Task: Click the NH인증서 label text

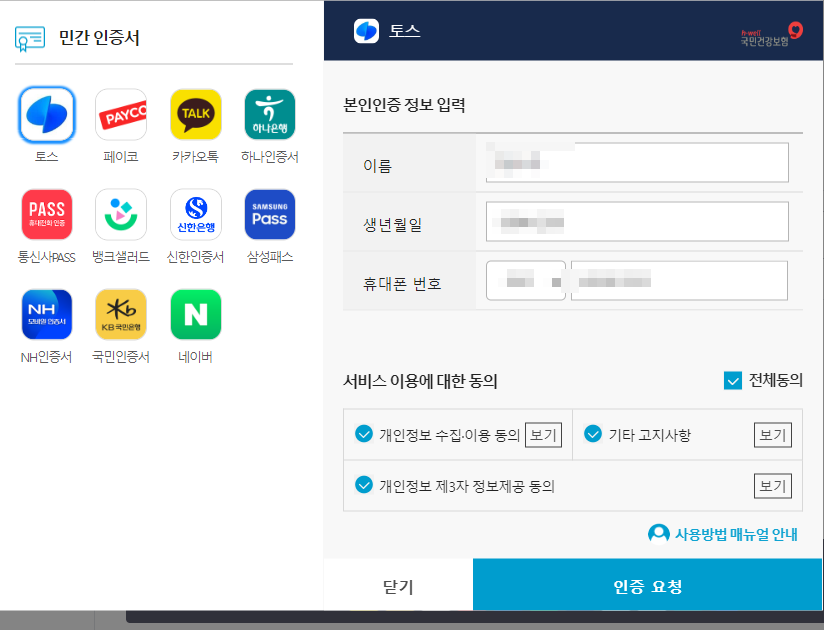Action: (47, 357)
